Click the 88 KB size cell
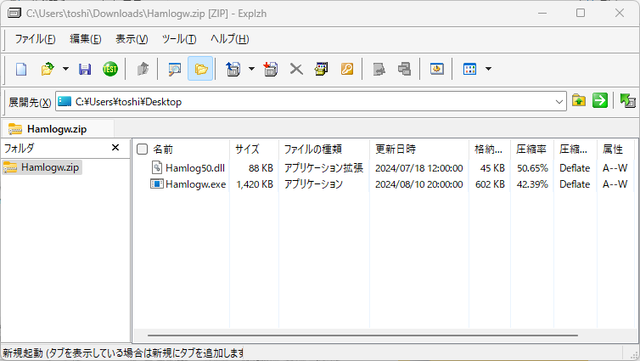 (x=261, y=168)
